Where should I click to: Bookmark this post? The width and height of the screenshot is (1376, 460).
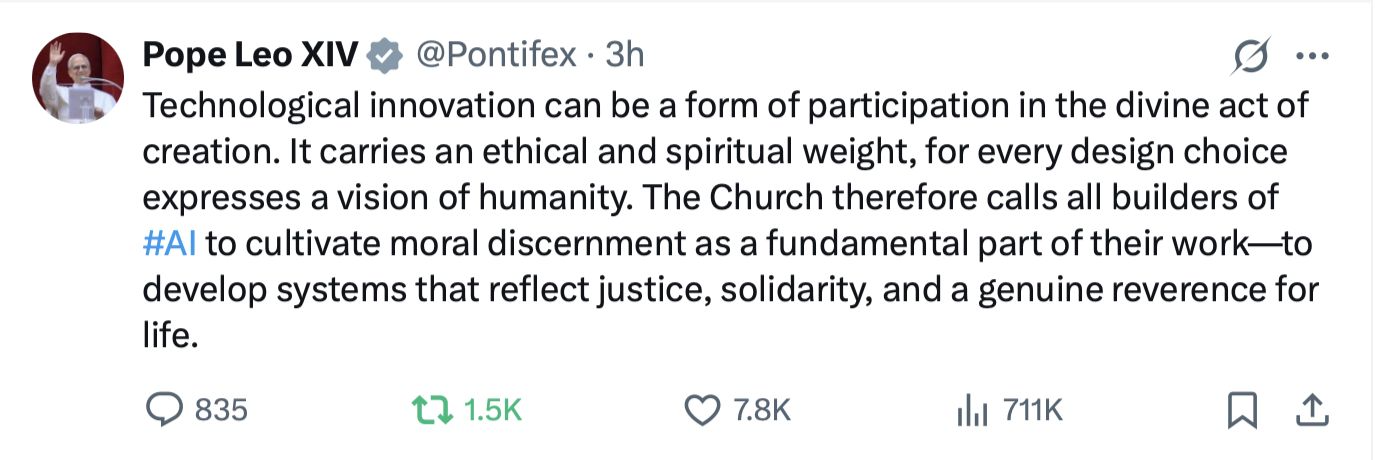(1241, 409)
